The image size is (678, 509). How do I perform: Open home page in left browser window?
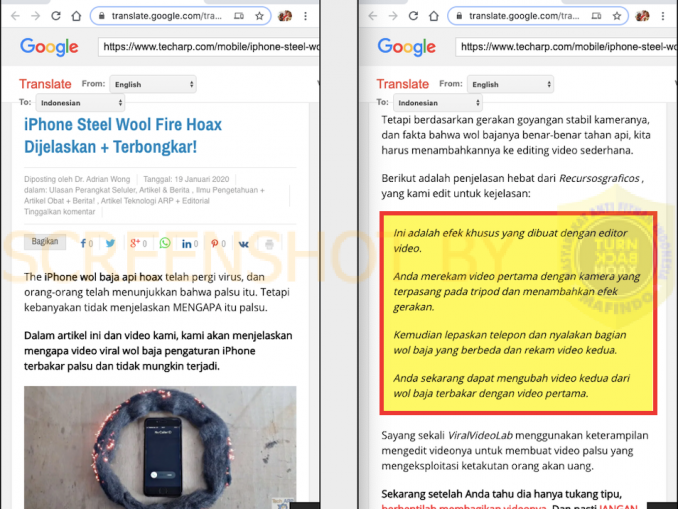pos(76,16)
